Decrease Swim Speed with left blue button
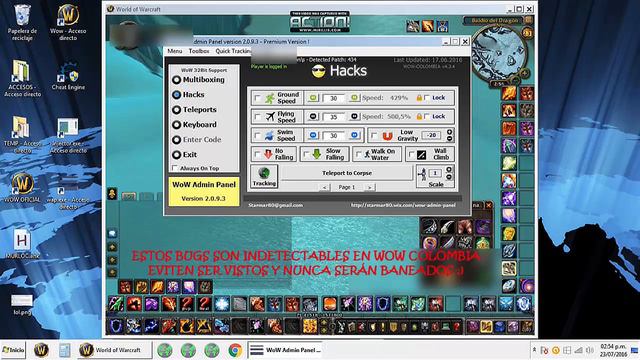Viewport: 640px width, 360px height. click(313, 135)
